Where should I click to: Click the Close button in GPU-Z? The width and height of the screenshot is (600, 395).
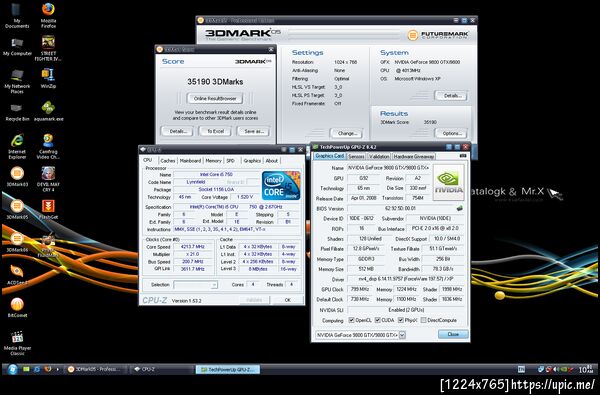[x=453, y=334]
